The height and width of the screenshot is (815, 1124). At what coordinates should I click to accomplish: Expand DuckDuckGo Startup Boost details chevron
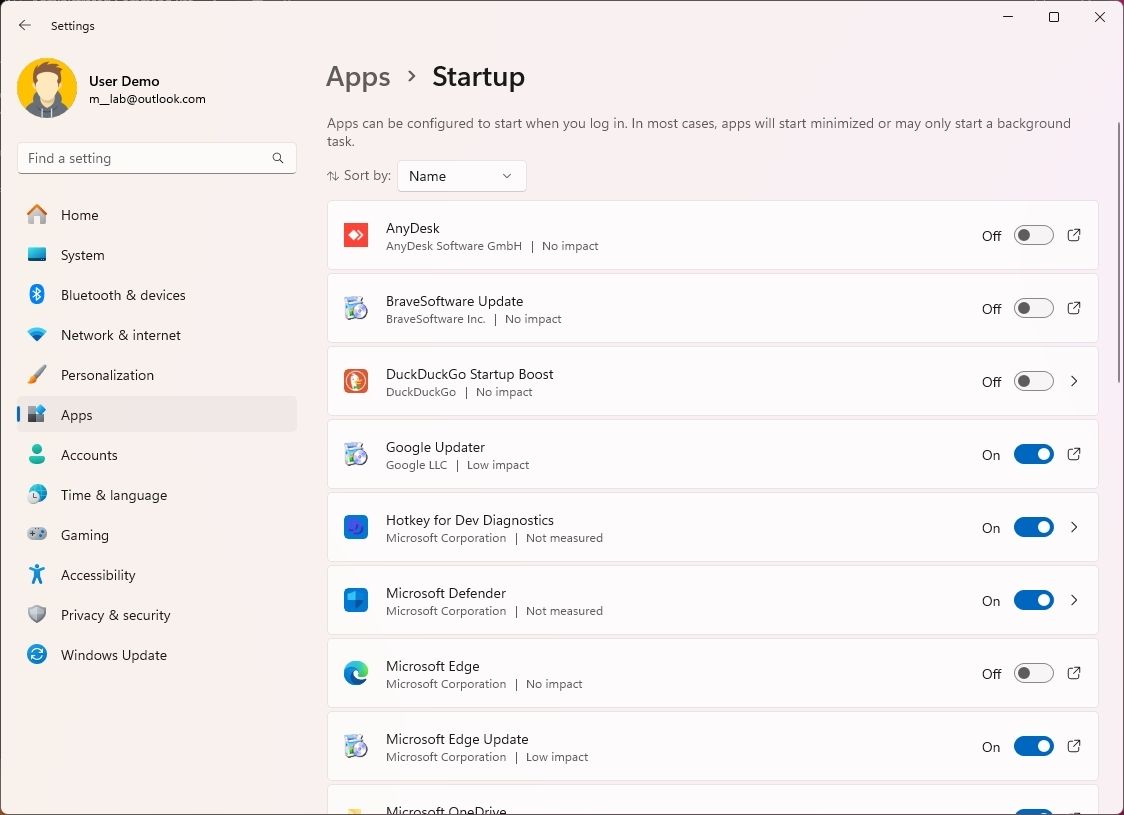tap(1074, 381)
